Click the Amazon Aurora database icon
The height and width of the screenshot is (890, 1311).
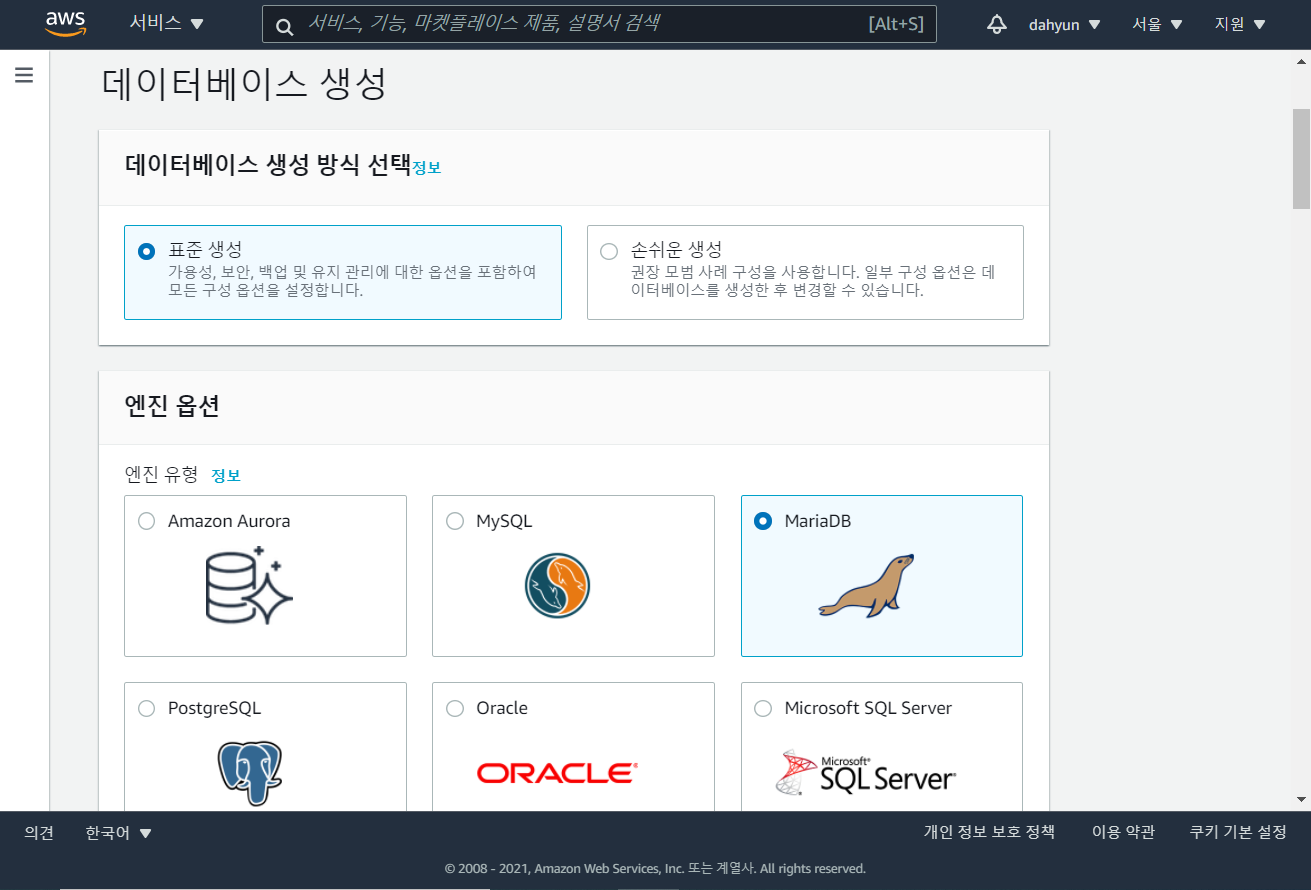(x=249, y=586)
